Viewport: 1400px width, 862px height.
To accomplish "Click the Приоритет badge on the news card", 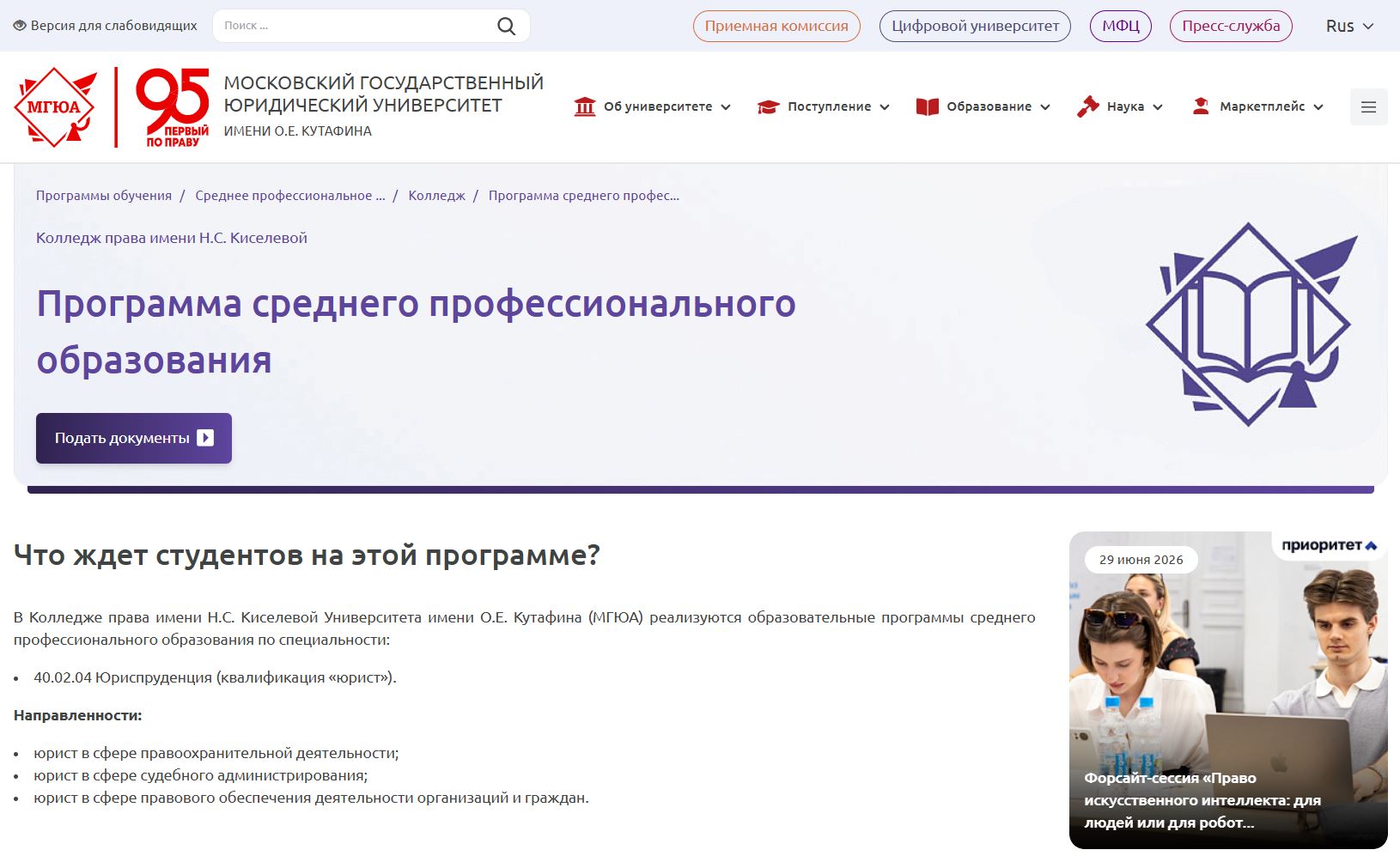I will pos(1329,545).
